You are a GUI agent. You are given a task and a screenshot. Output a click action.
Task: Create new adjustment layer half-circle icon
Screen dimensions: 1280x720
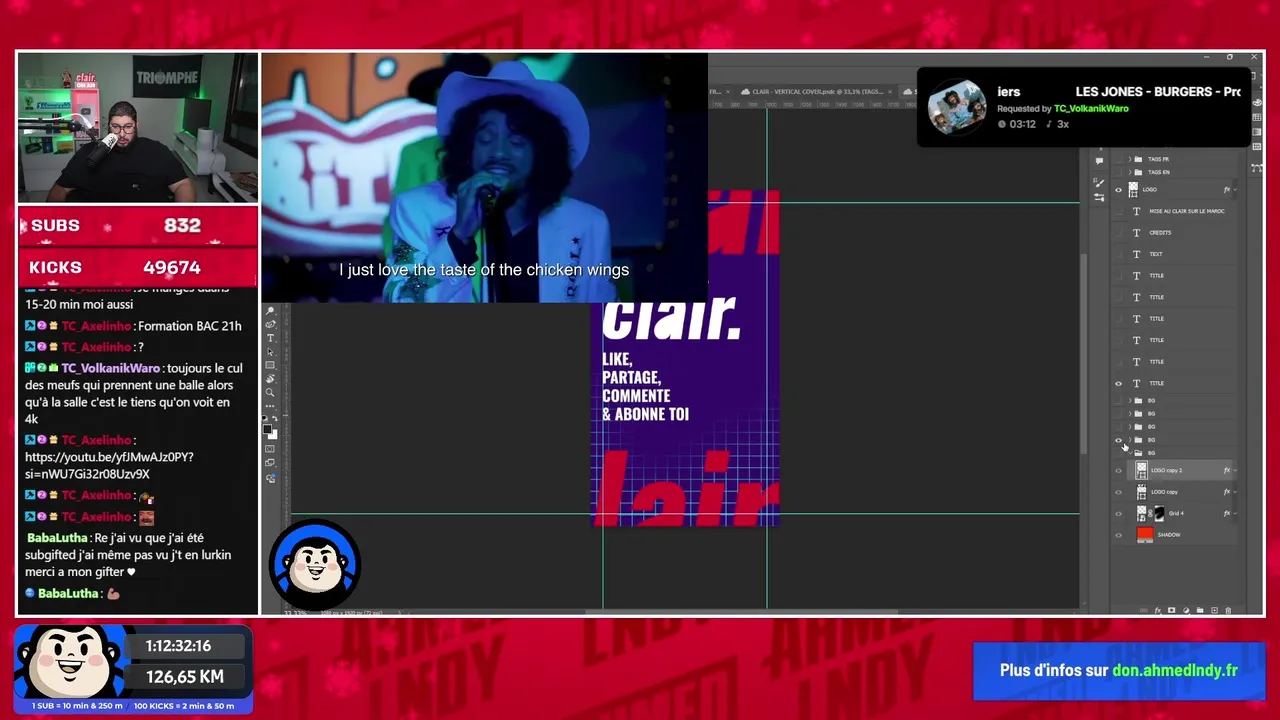[x=1186, y=610]
